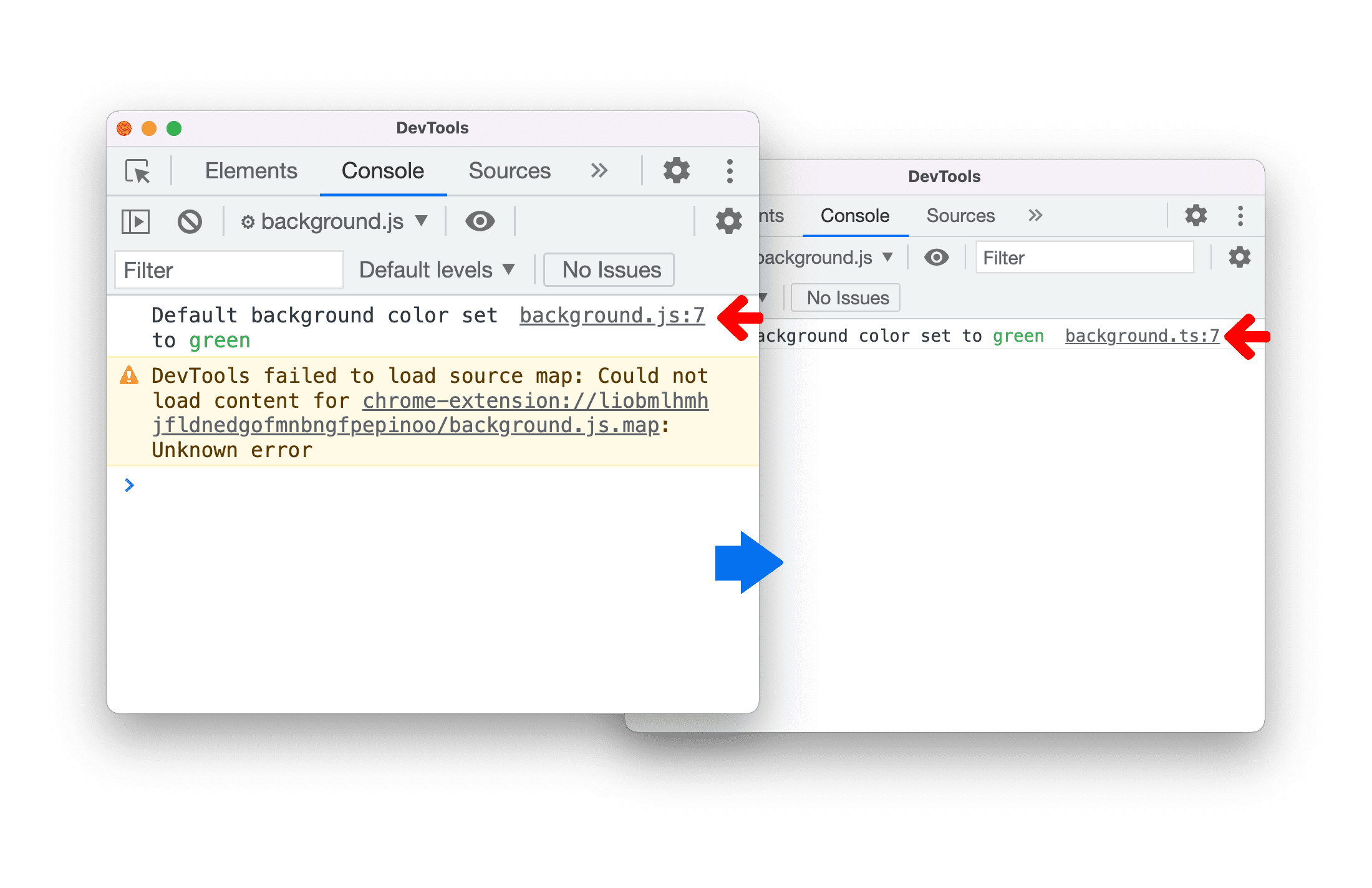Viewport: 1372px width, 888px height.
Task: Click the inspect element cursor icon
Action: (x=140, y=170)
